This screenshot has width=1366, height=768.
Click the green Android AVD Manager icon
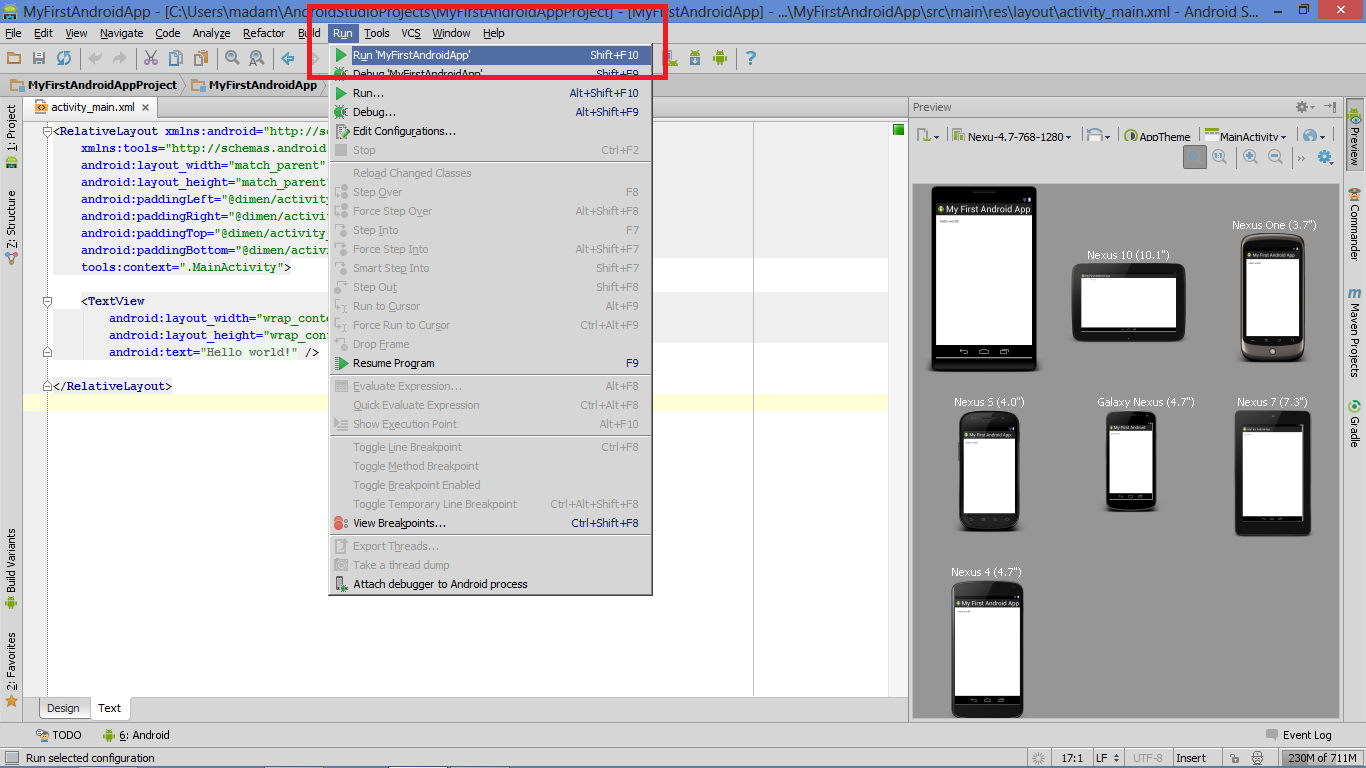tap(719, 58)
